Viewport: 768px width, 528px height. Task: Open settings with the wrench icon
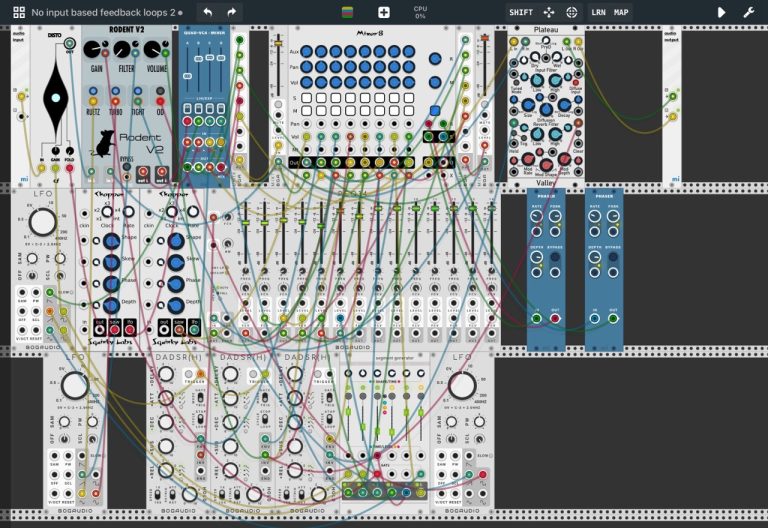(748, 12)
